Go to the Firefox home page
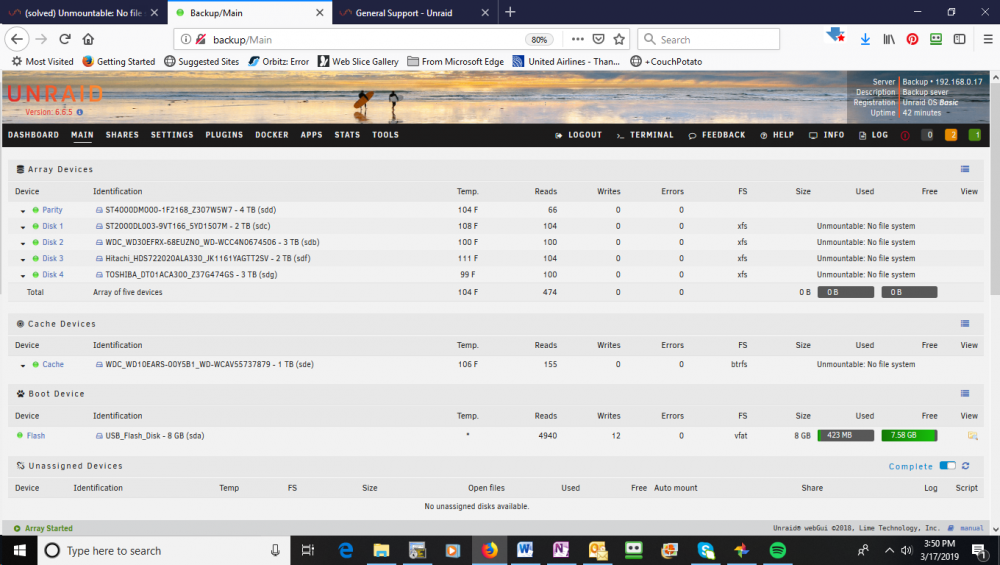The height and width of the screenshot is (565, 1000). (x=88, y=39)
